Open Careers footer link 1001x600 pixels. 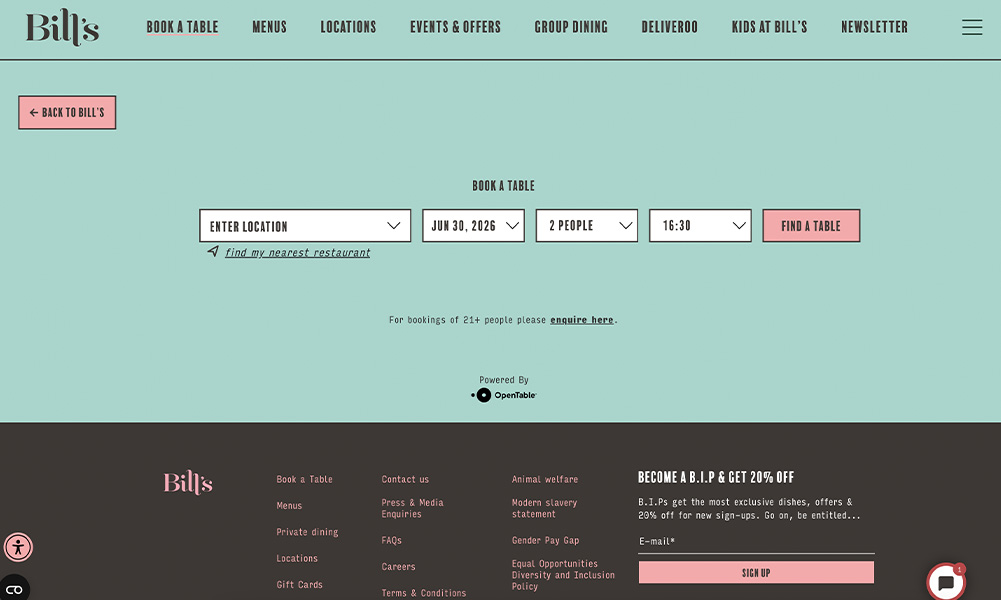pos(398,567)
